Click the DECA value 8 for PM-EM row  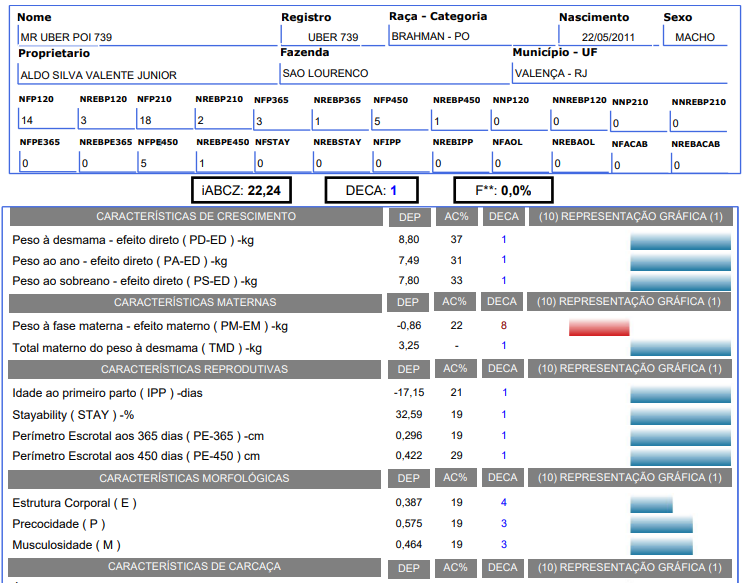[503, 326]
